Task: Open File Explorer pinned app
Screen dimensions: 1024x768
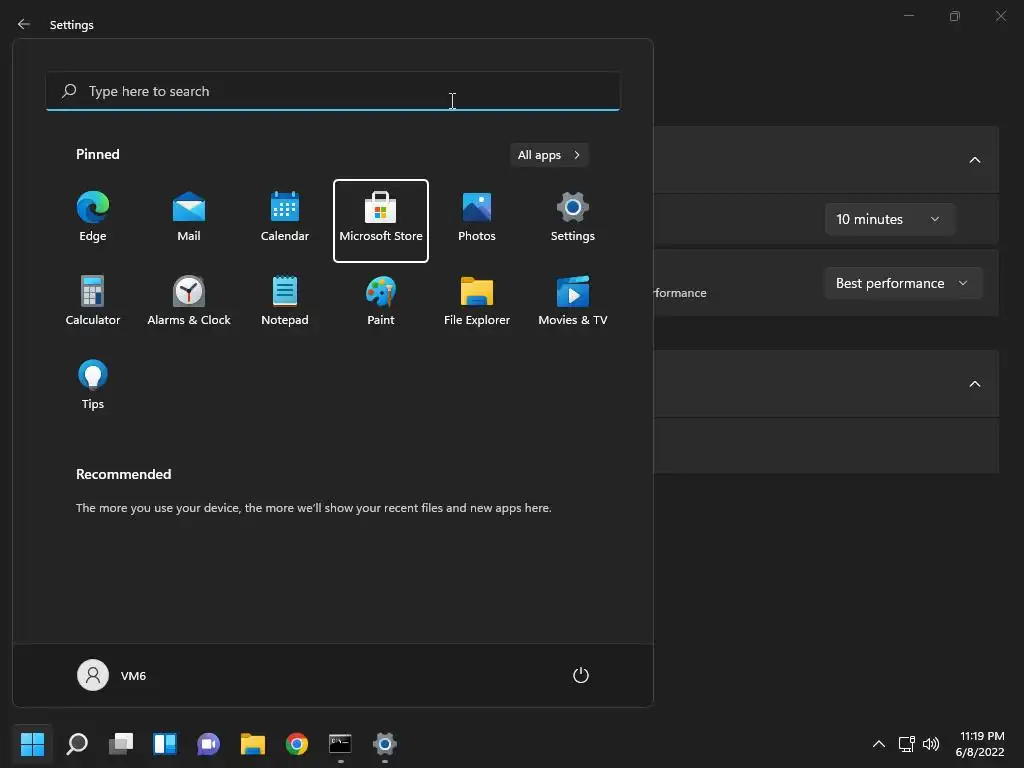Action: click(477, 302)
